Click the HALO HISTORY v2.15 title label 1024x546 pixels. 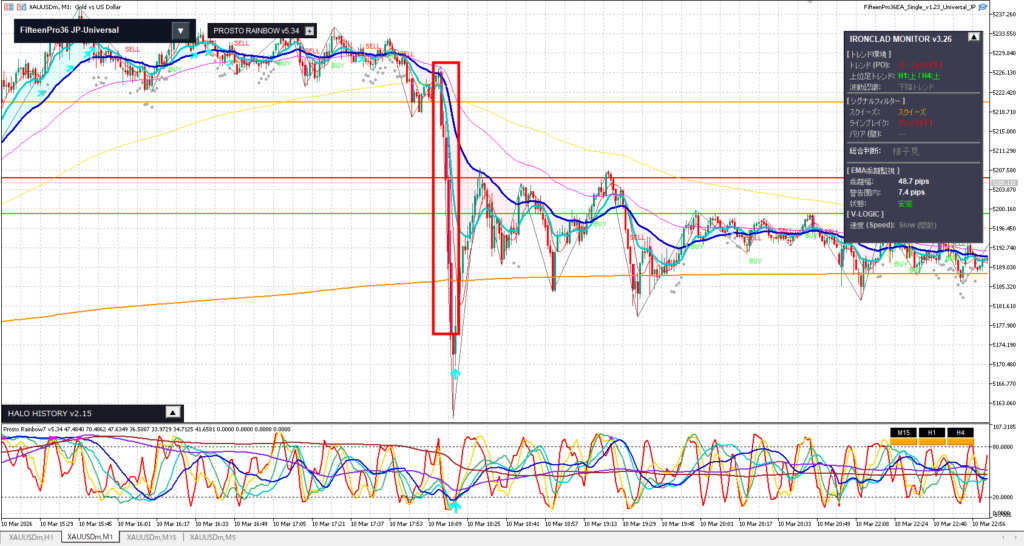pyautogui.click(x=50, y=412)
